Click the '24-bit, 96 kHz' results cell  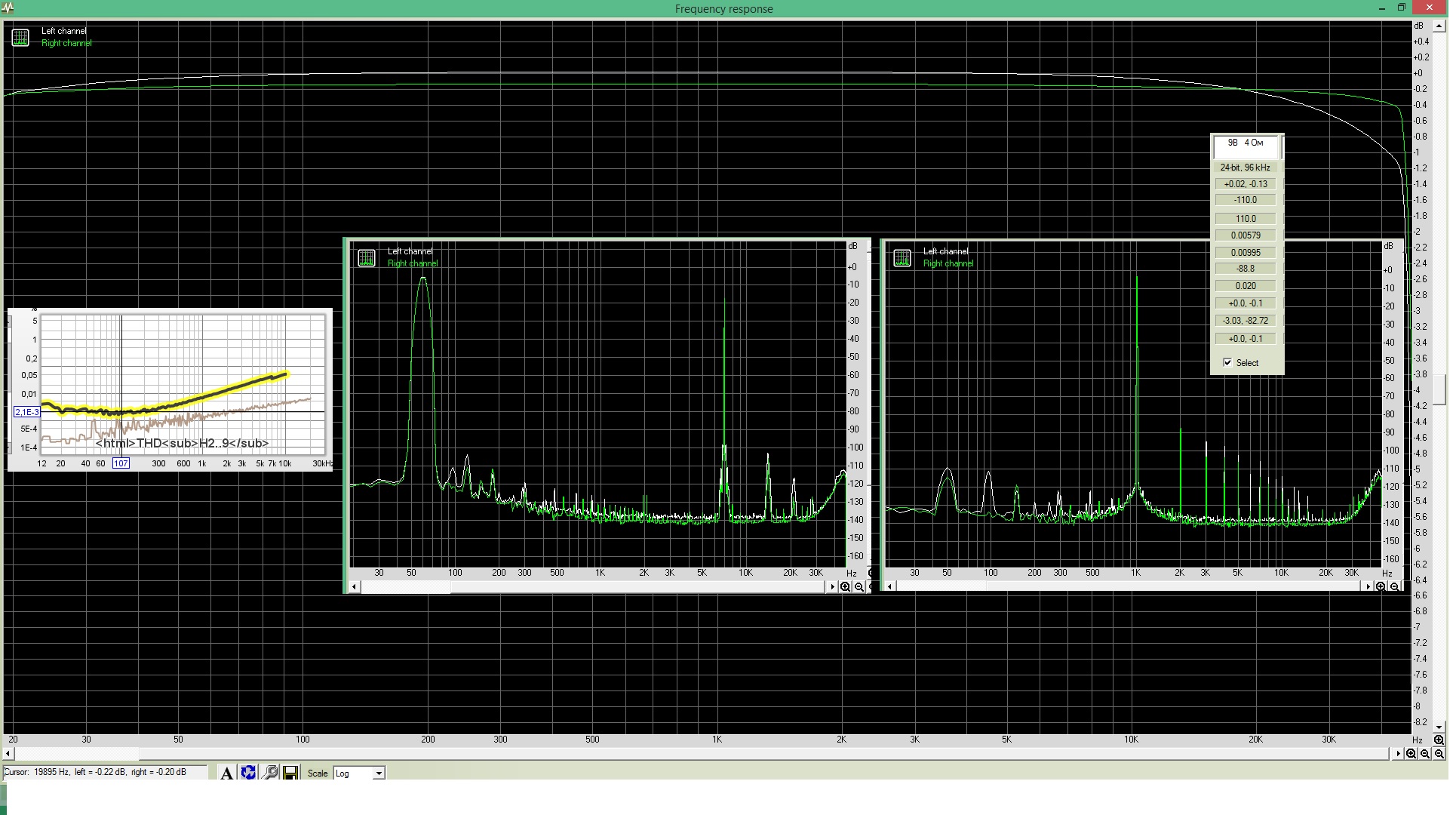click(x=1245, y=168)
